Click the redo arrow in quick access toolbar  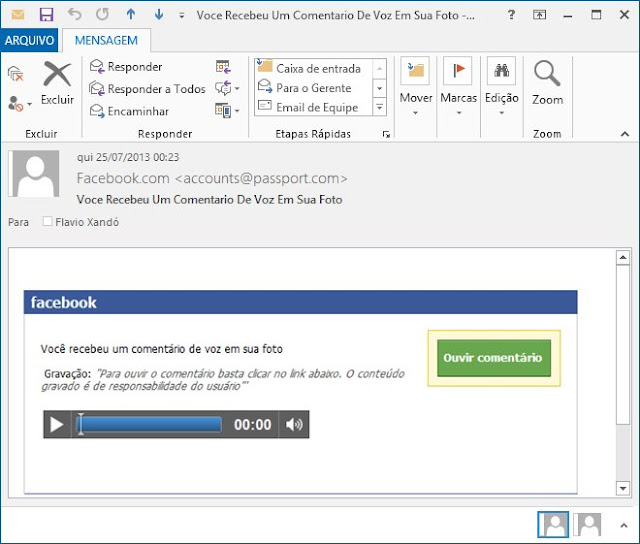pyautogui.click(x=102, y=14)
